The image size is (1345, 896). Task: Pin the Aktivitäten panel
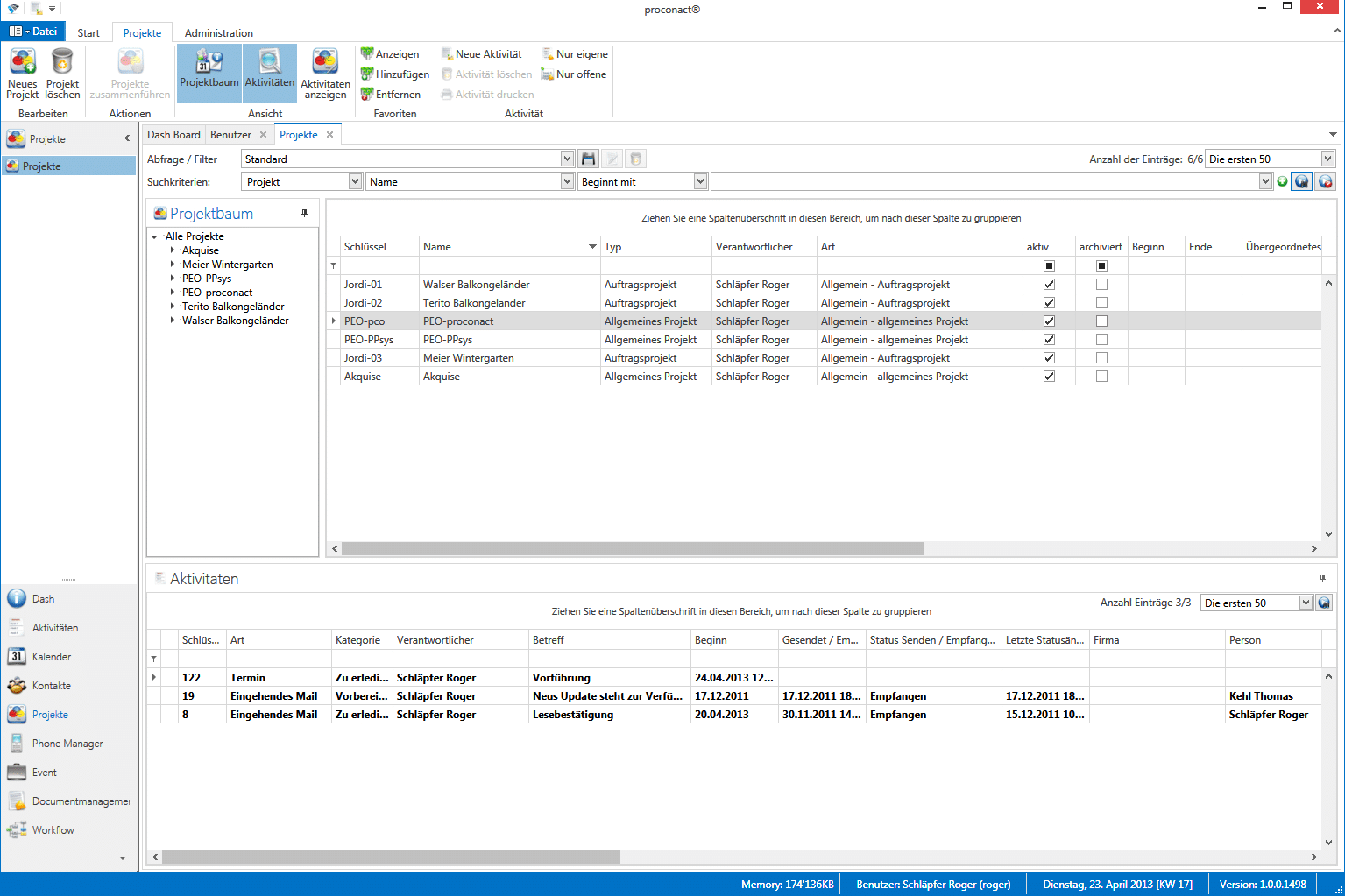click(x=1323, y=578)
